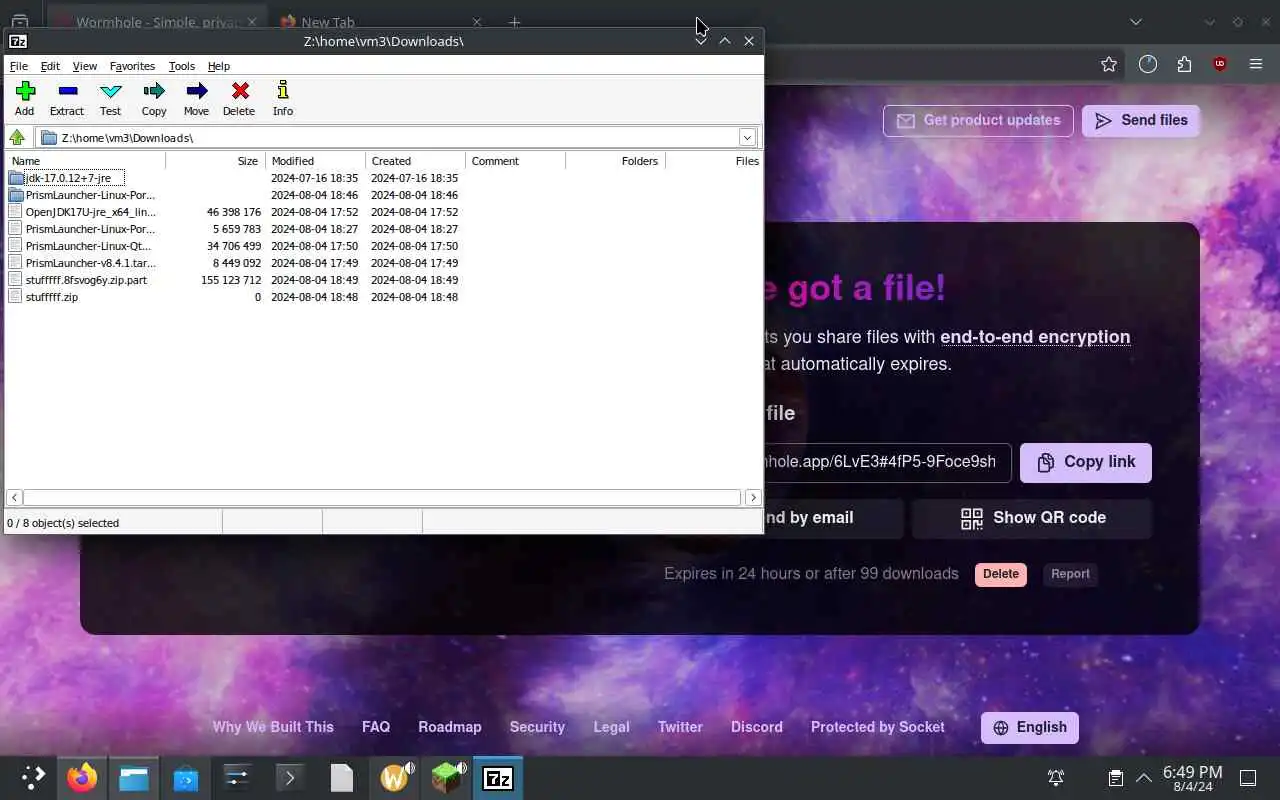
Task: Click the 7z logo in the title bar
Action: click(x=18, y=41)
